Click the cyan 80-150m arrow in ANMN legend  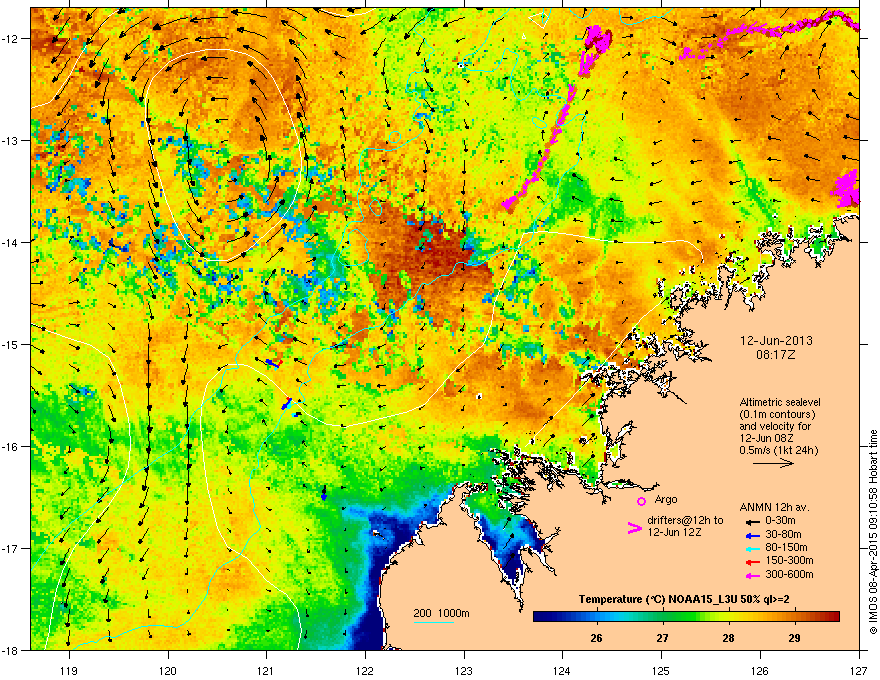[x=753, y=549]
